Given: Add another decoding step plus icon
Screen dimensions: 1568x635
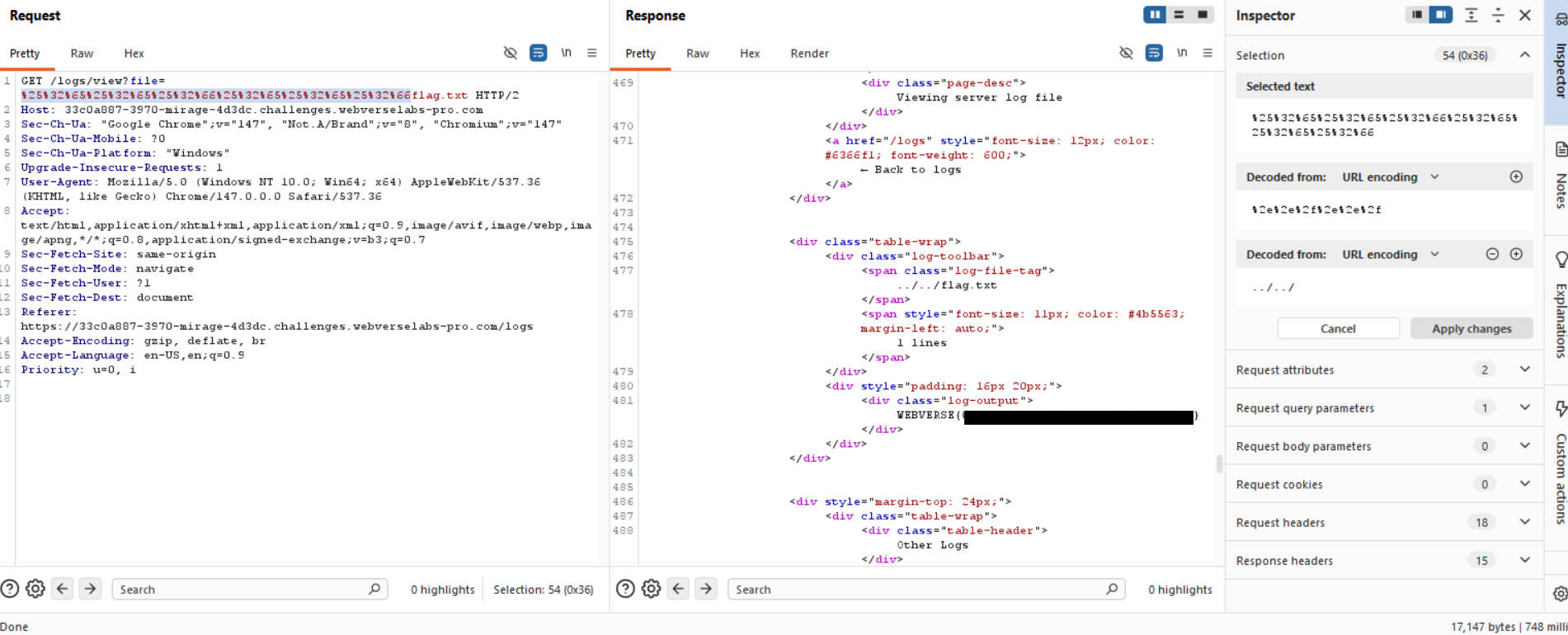Looking at the screenshot, I should [x=1516, y=254].
